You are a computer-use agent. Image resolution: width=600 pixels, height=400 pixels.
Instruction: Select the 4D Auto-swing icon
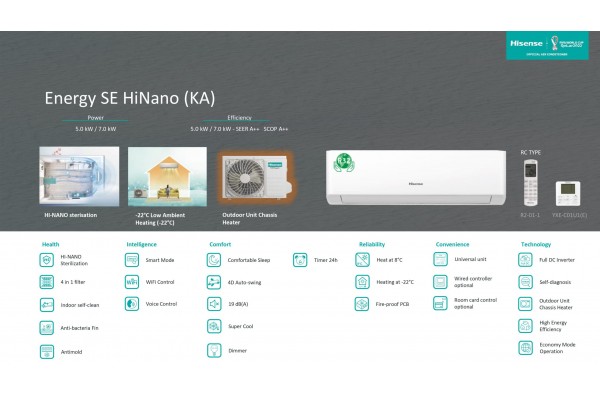pos(214,282)
